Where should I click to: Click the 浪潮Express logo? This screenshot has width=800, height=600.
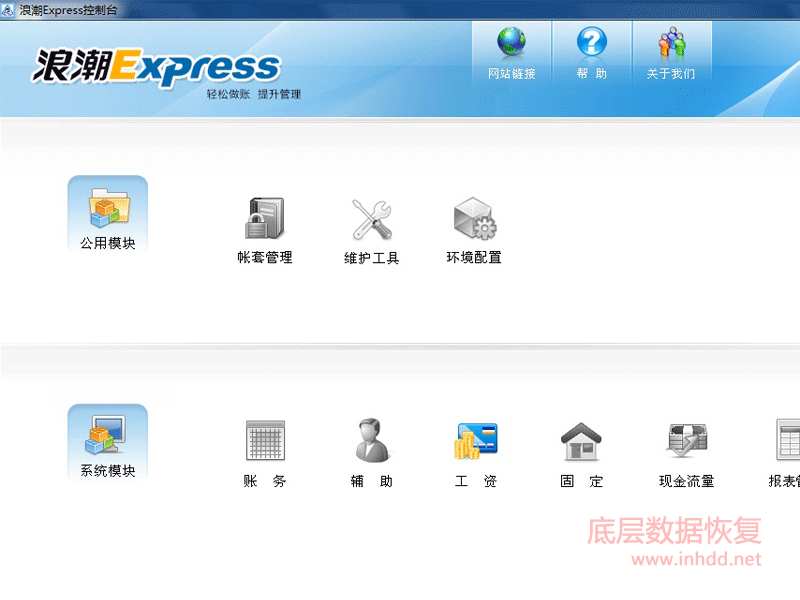point(157,66)
